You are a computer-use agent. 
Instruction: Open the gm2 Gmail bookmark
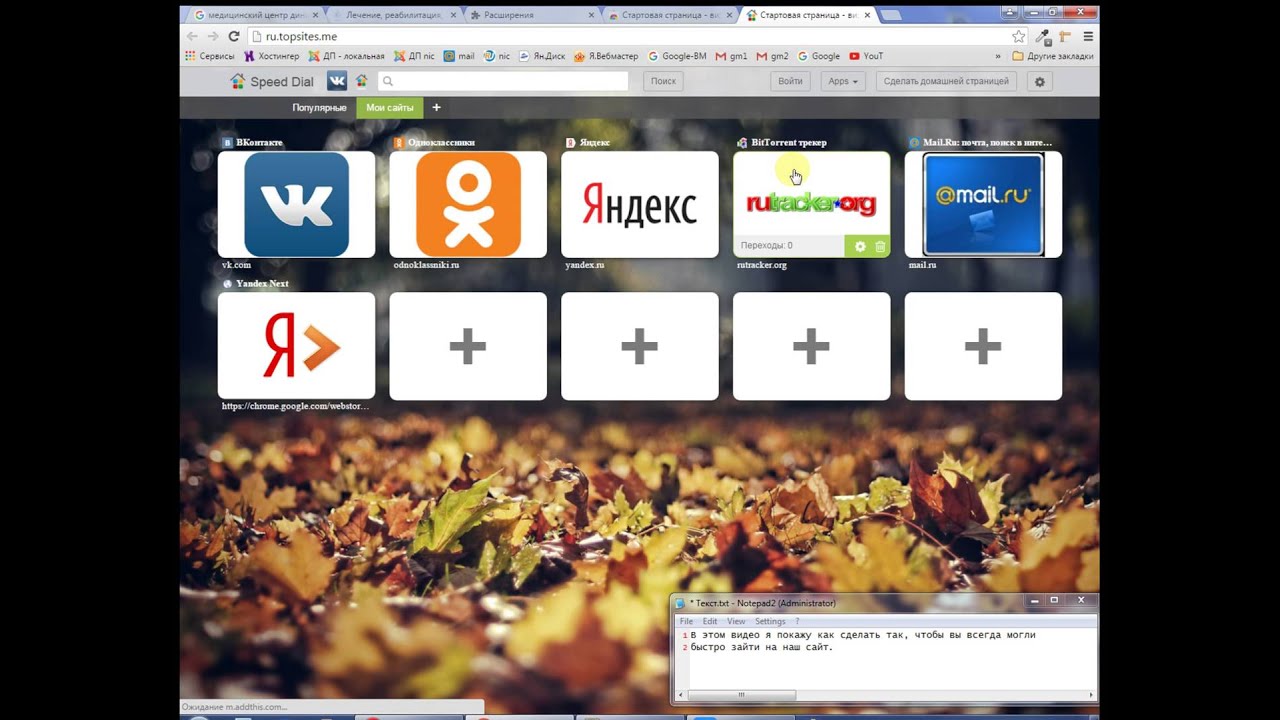(x=772, y=56)
